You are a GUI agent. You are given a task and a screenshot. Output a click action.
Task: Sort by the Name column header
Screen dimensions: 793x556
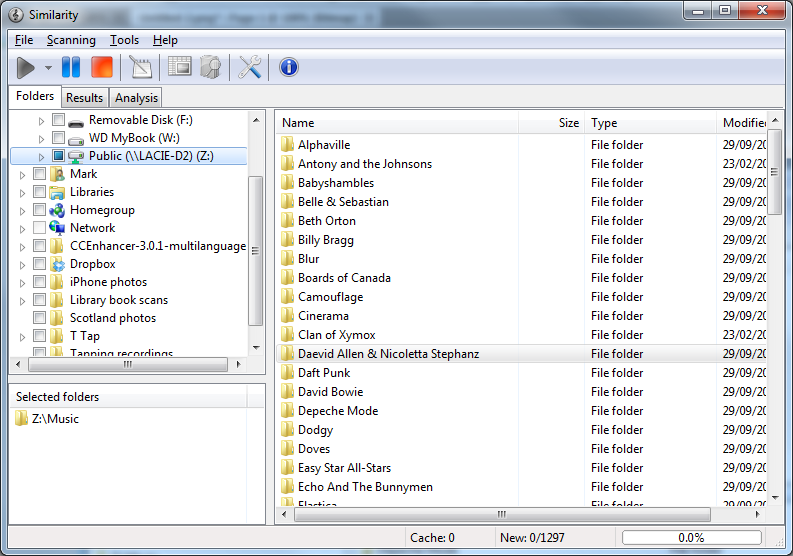398,123
